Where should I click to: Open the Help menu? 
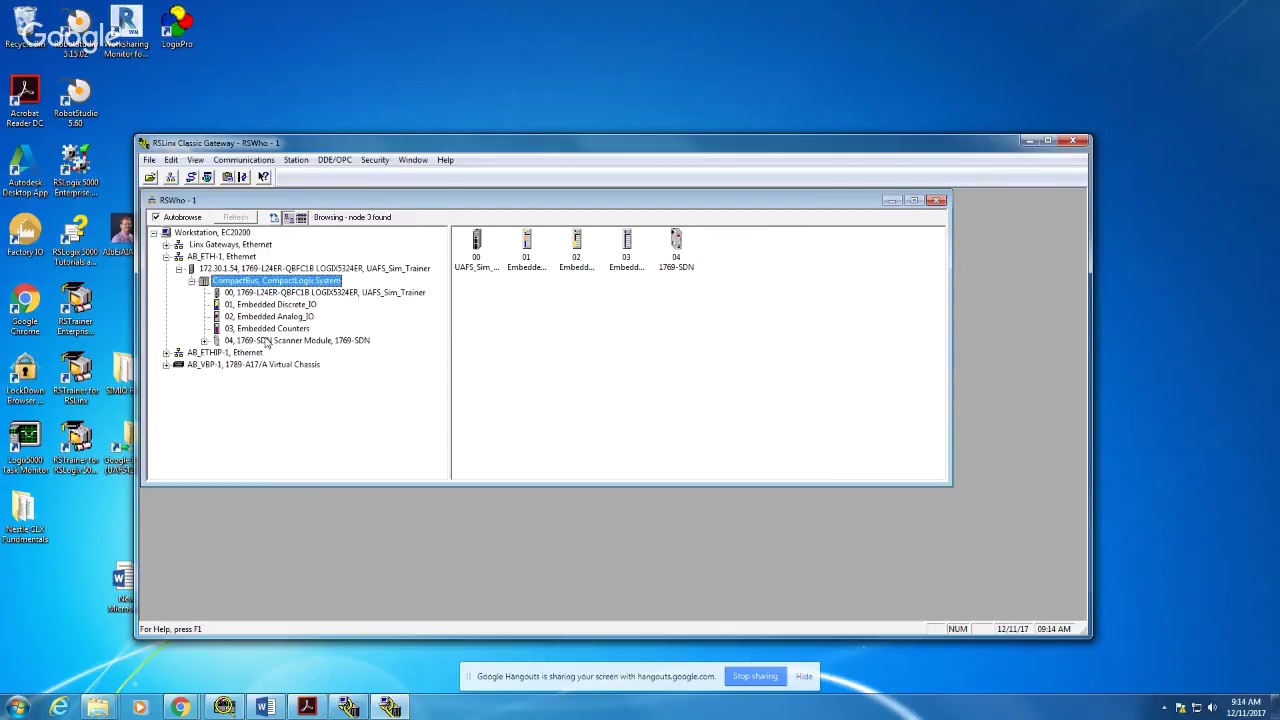point(445,160)
